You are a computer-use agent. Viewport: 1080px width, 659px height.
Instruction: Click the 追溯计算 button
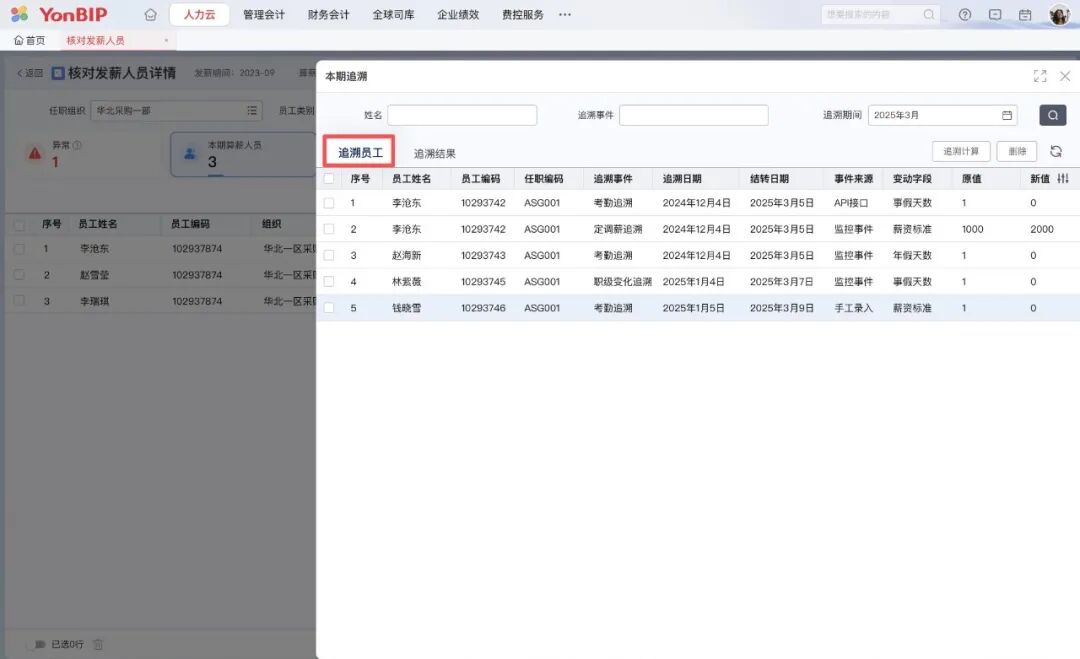tap(960, 152)
